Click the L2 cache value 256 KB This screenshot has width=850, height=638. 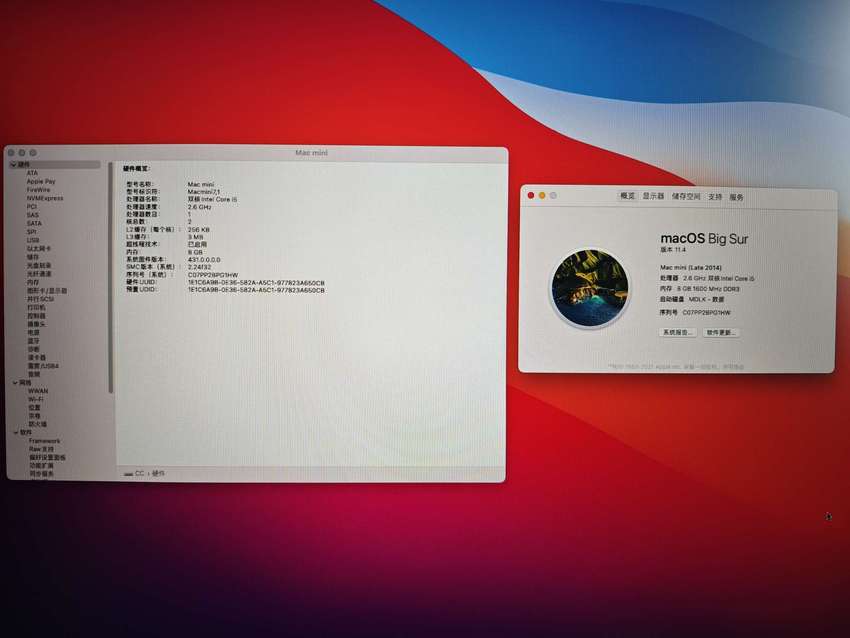[199, 230]
